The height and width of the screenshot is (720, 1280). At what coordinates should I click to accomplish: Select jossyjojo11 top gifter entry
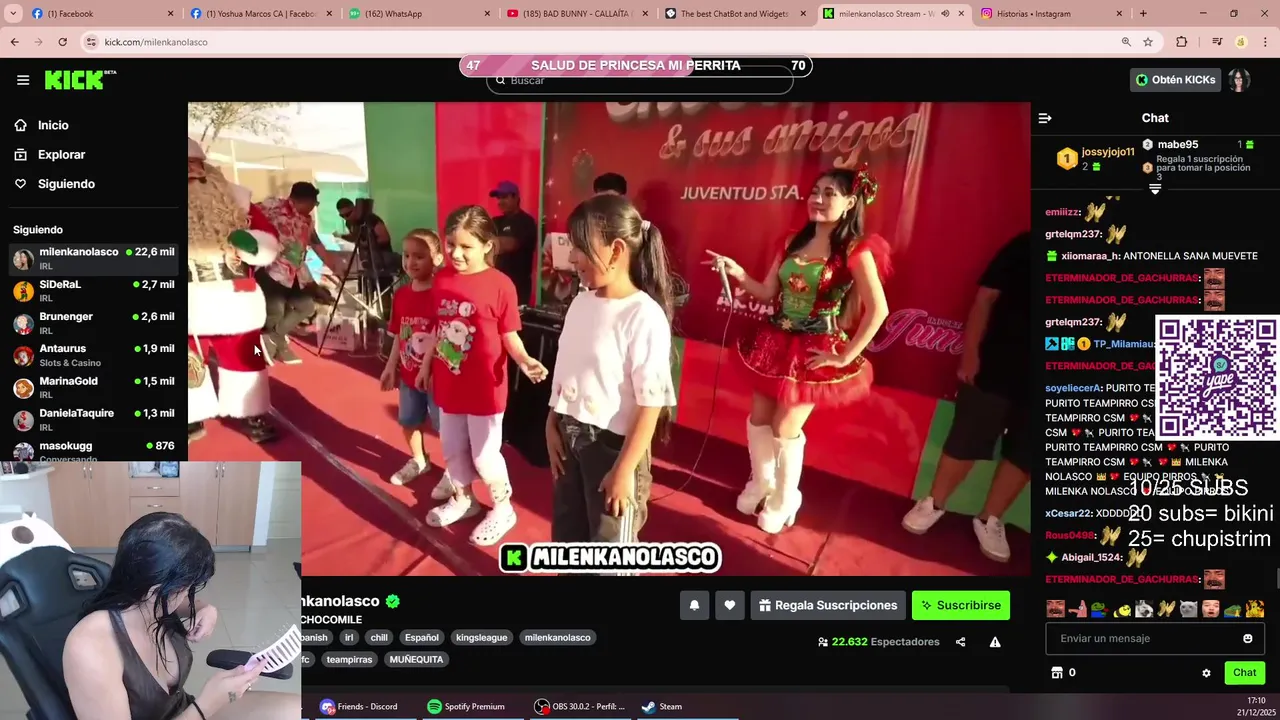coord(1096,159)
